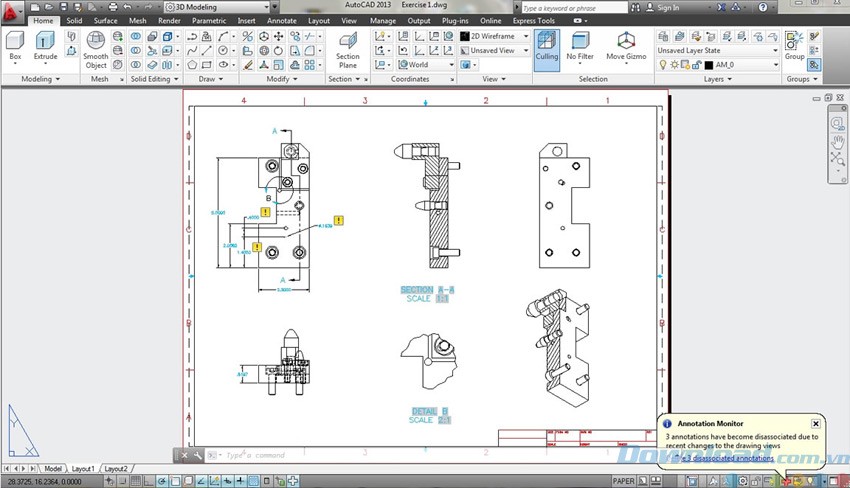Viewport: 850px width, 488px height.
Task: Toggle Ortho Mode in the status bar
Action: coord(149,481)
